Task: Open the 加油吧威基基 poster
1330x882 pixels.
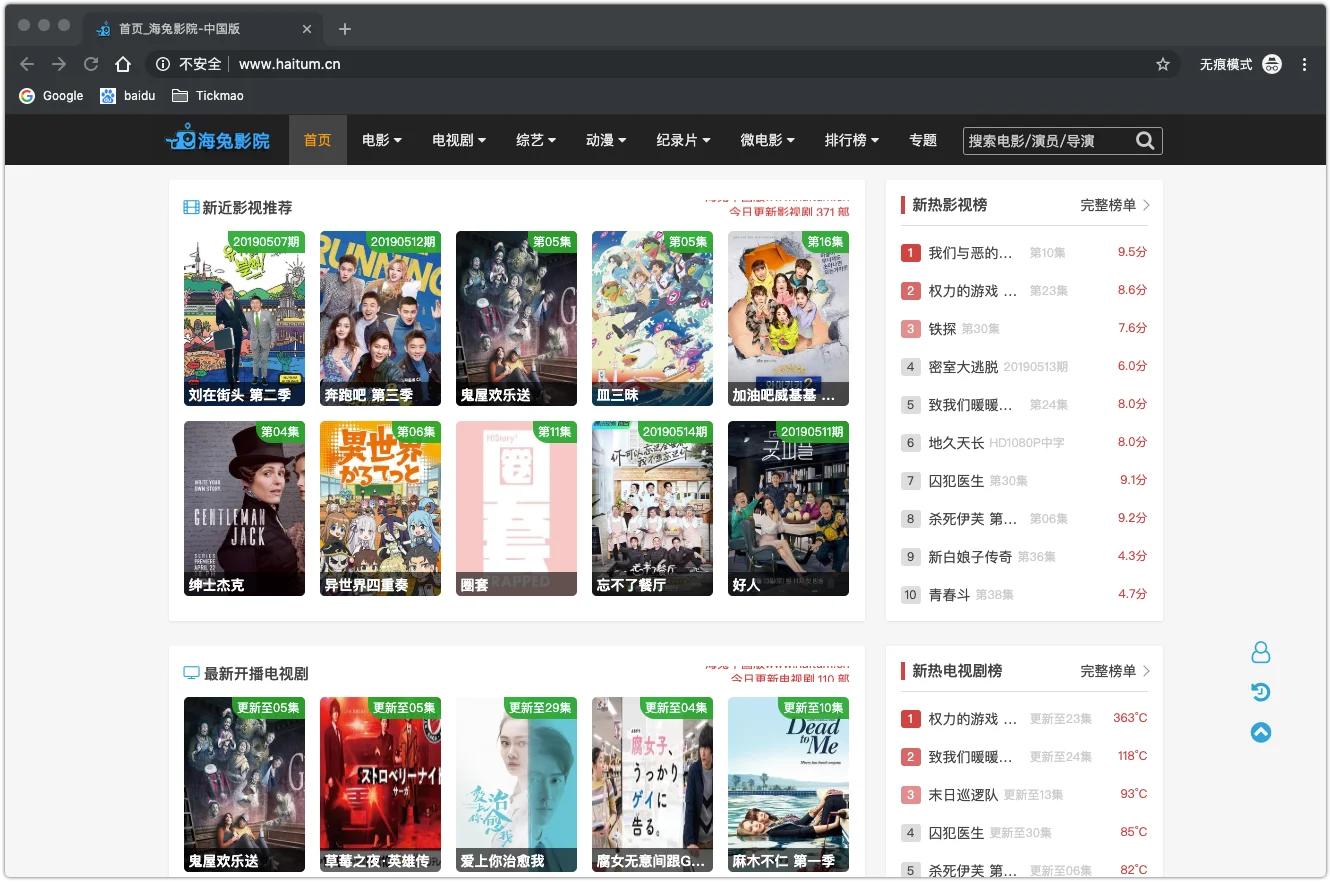Action: point(788,318)
